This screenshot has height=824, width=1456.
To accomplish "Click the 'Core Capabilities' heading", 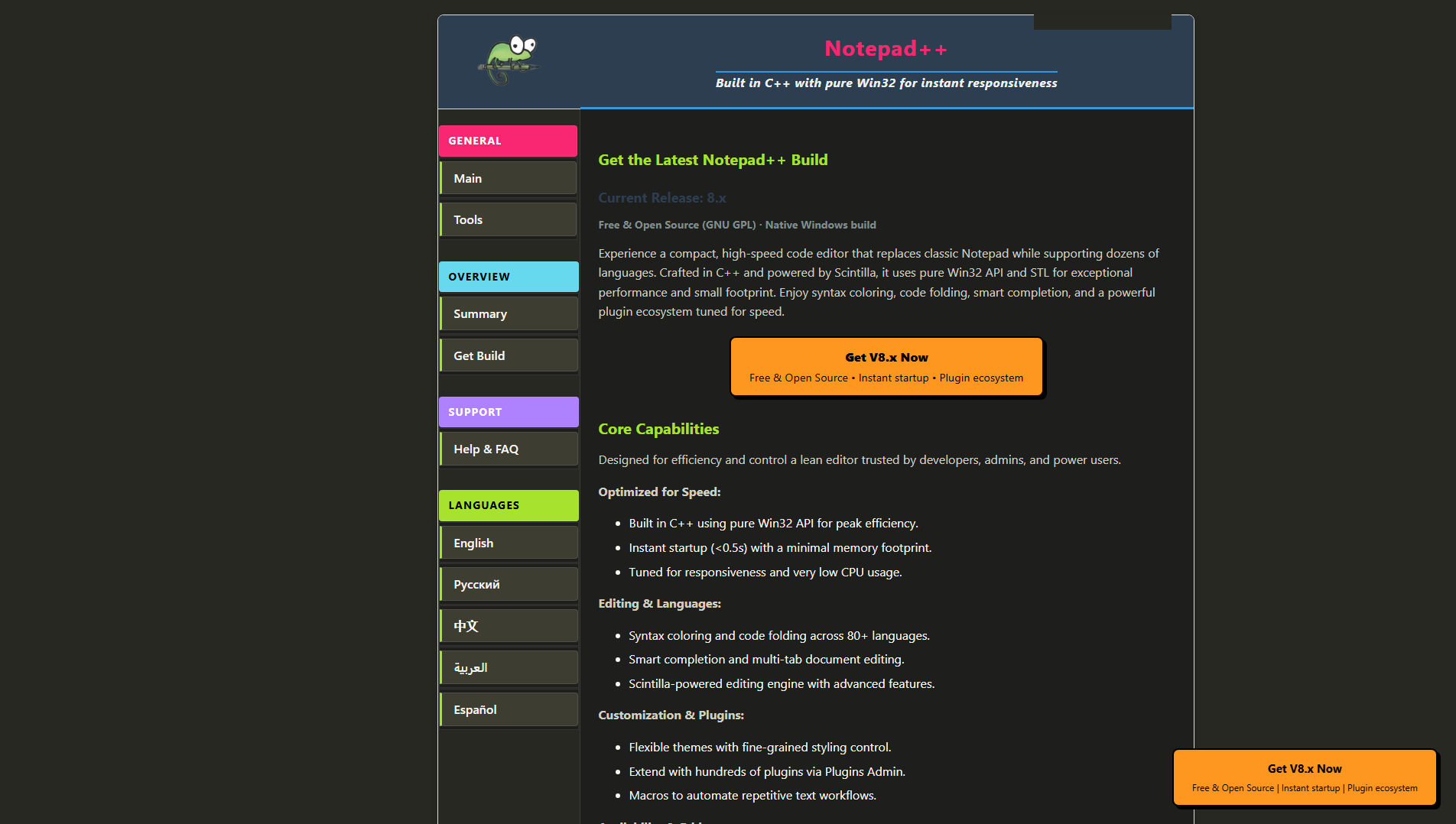I will [658, 429].
